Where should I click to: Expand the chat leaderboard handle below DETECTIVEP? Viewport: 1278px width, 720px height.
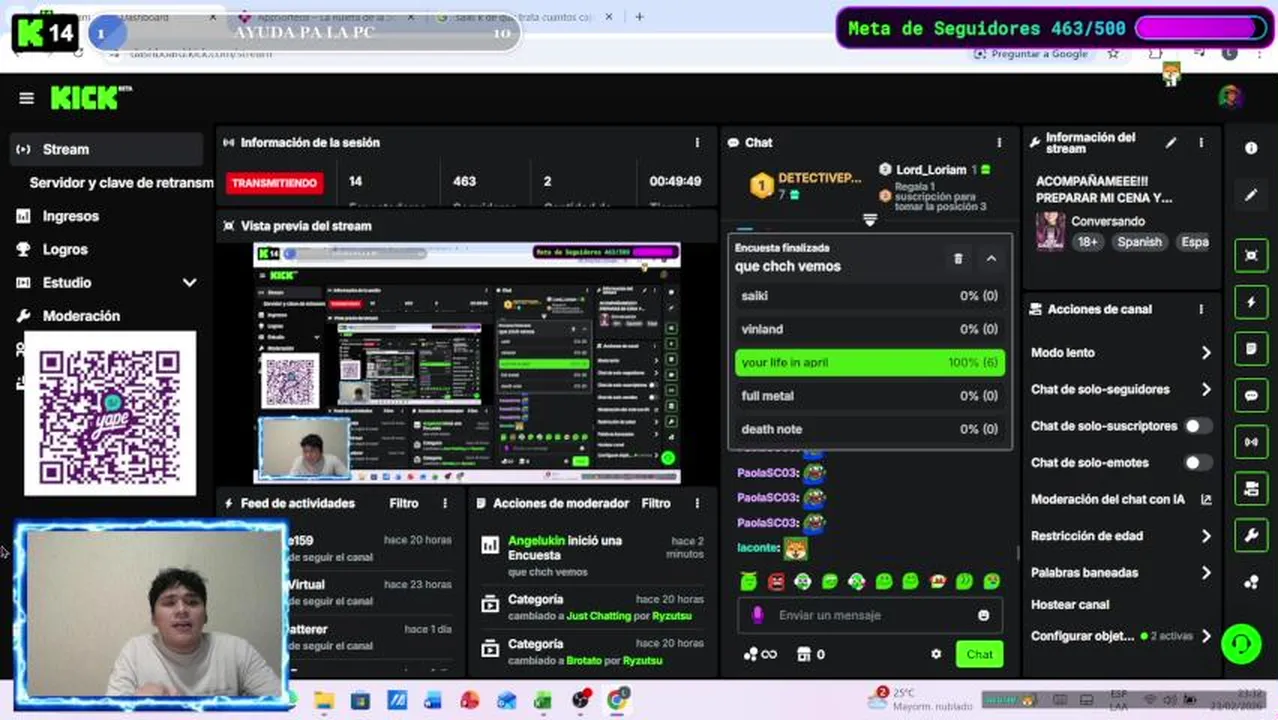869,220
